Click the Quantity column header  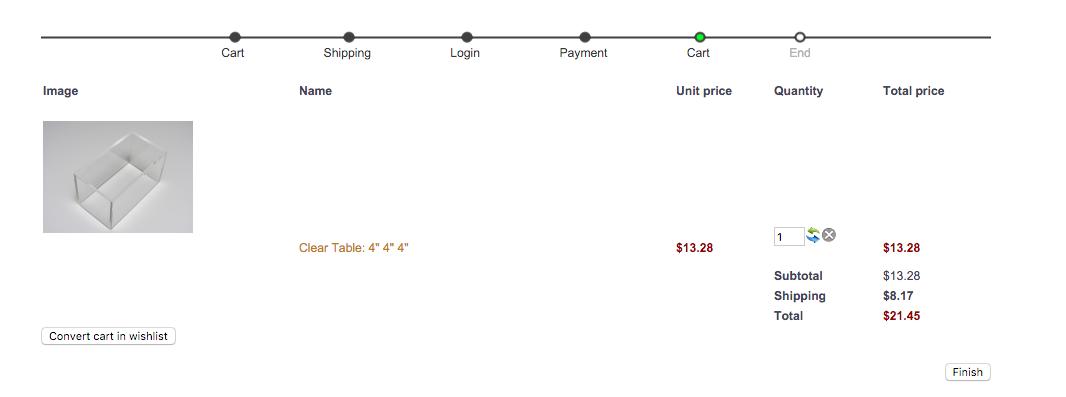(x=799, y=91)
